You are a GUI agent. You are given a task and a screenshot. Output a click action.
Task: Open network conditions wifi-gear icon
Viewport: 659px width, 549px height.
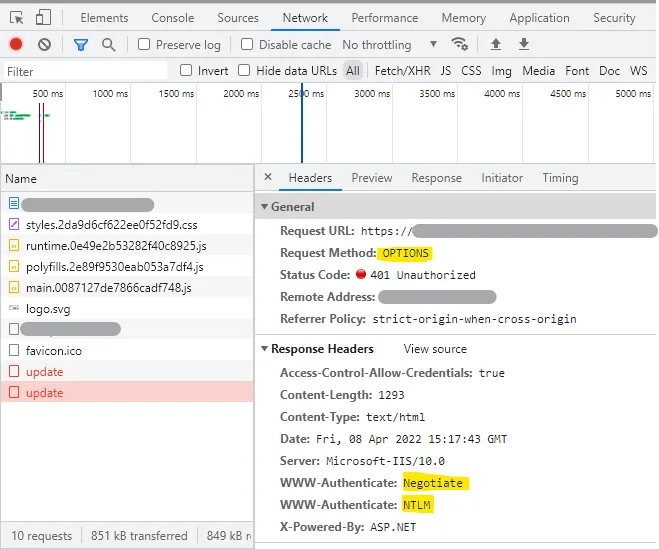459,44
